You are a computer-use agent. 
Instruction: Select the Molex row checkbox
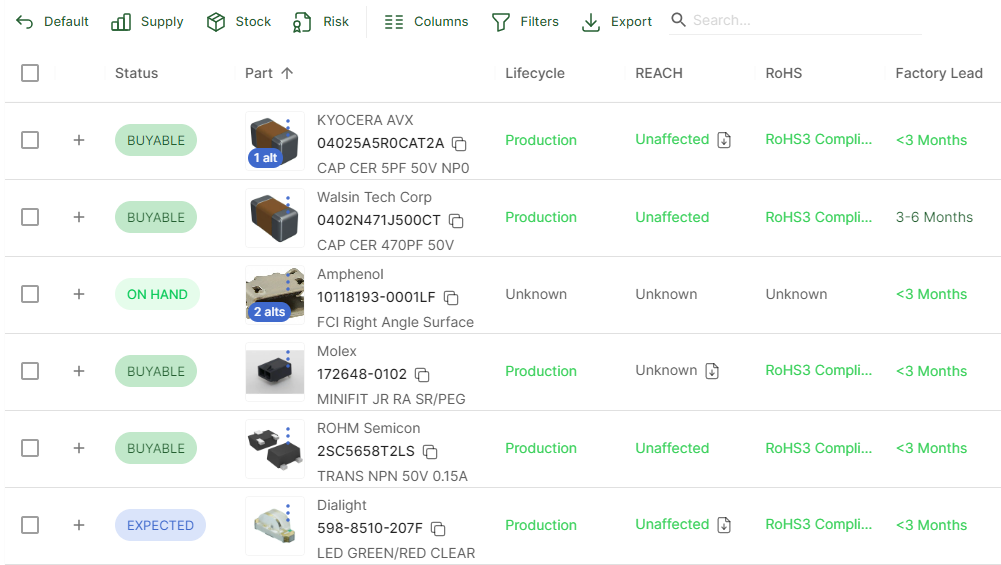point(30,371)
